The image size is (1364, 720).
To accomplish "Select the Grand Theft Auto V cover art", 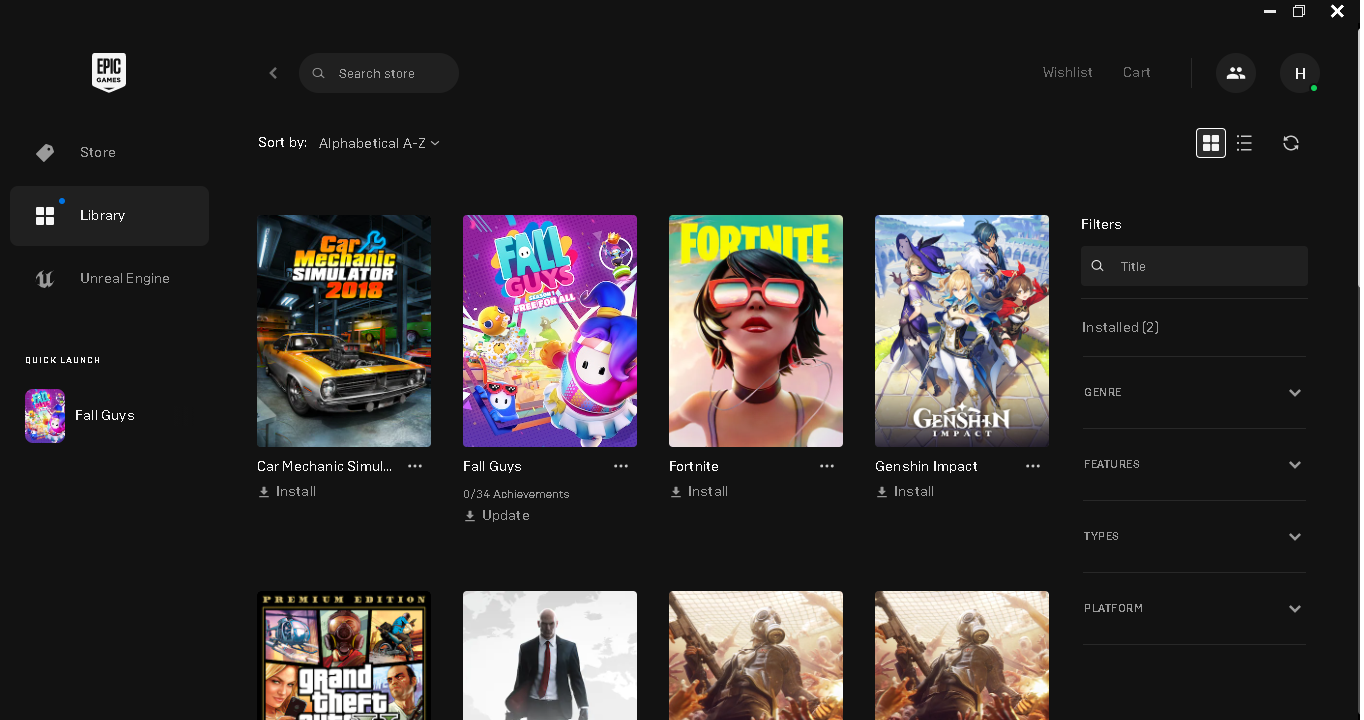I will pos(344,655).
